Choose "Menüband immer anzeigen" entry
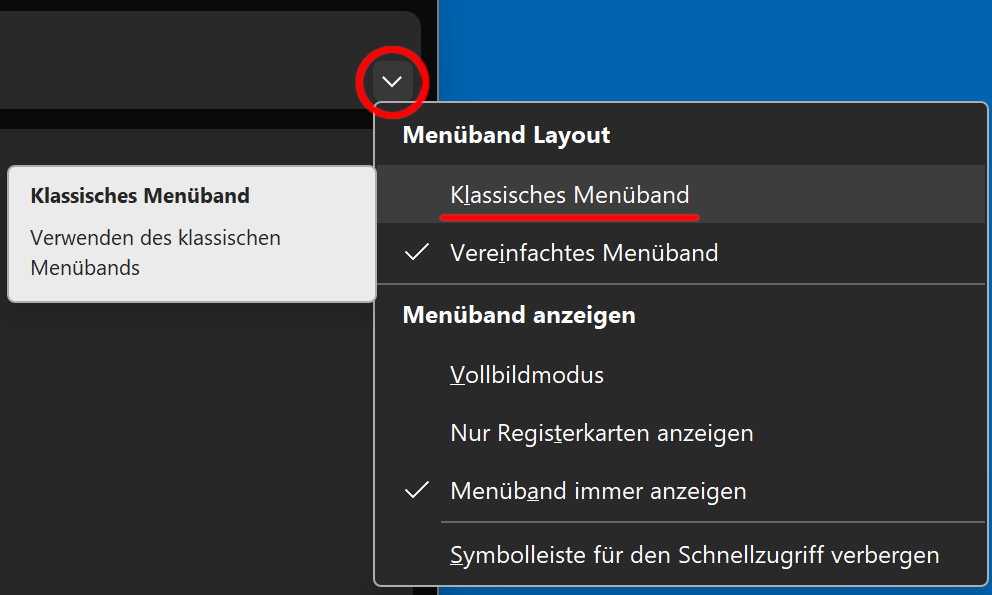The image size is (992, 595). [x=598, y=491]
